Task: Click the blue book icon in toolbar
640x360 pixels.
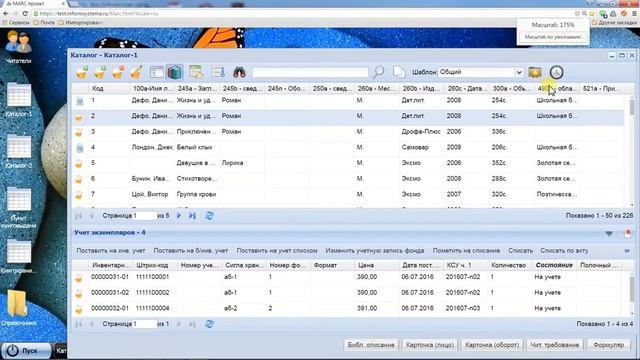Action: click(174, 72)
